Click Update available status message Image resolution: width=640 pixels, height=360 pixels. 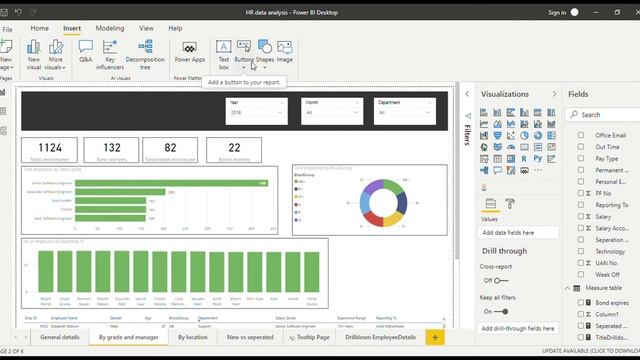click(x=591, y=351)
